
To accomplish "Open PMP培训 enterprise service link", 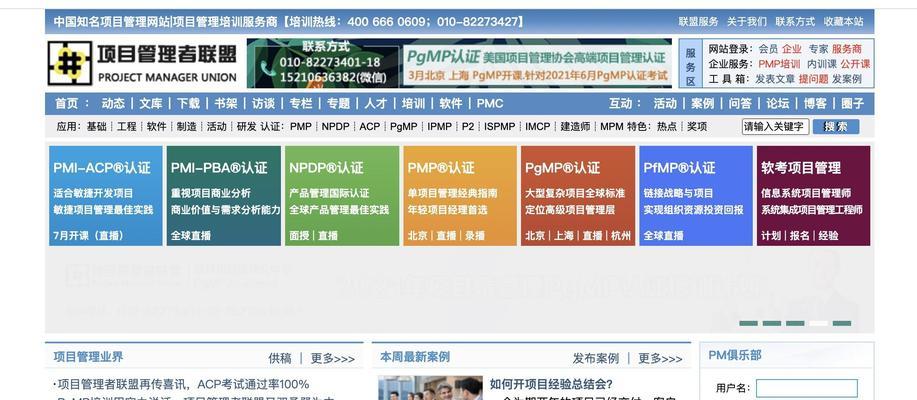I will [779, 64].
